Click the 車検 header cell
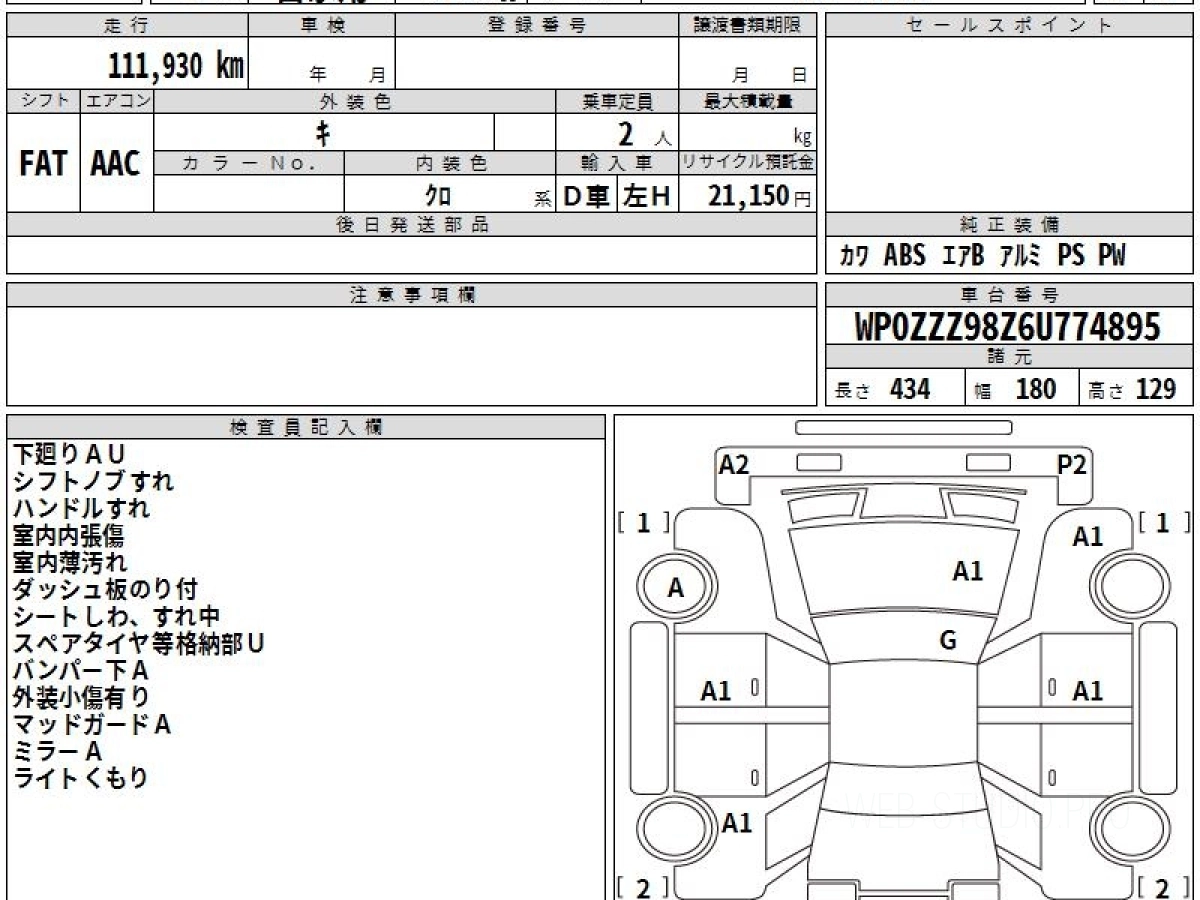This screenshot has height=900, width=1200. 321,26
